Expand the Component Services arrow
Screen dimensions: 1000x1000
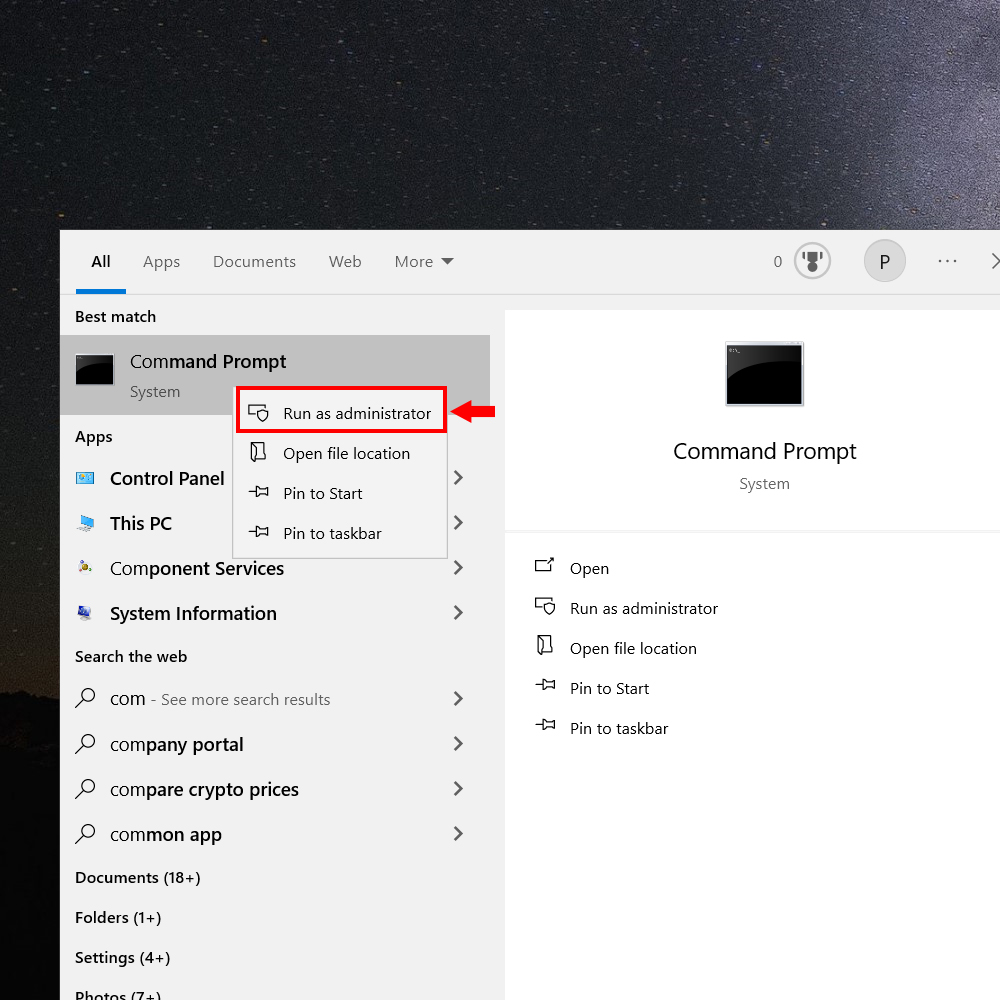pyautogui.click(x=458, y=568)
